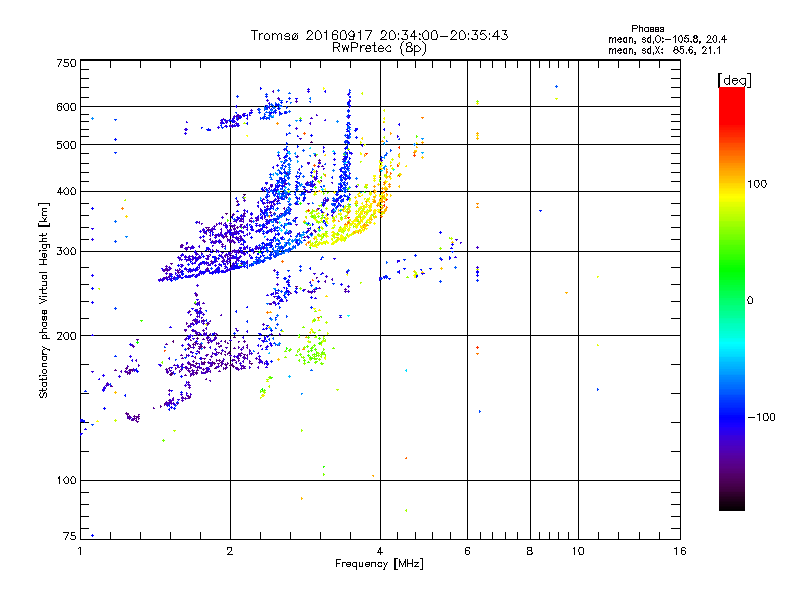
Task: Click the plot title 'Tromsø 20160917 20:34:00-20:35:43'
Action: (x=379, y=35)
